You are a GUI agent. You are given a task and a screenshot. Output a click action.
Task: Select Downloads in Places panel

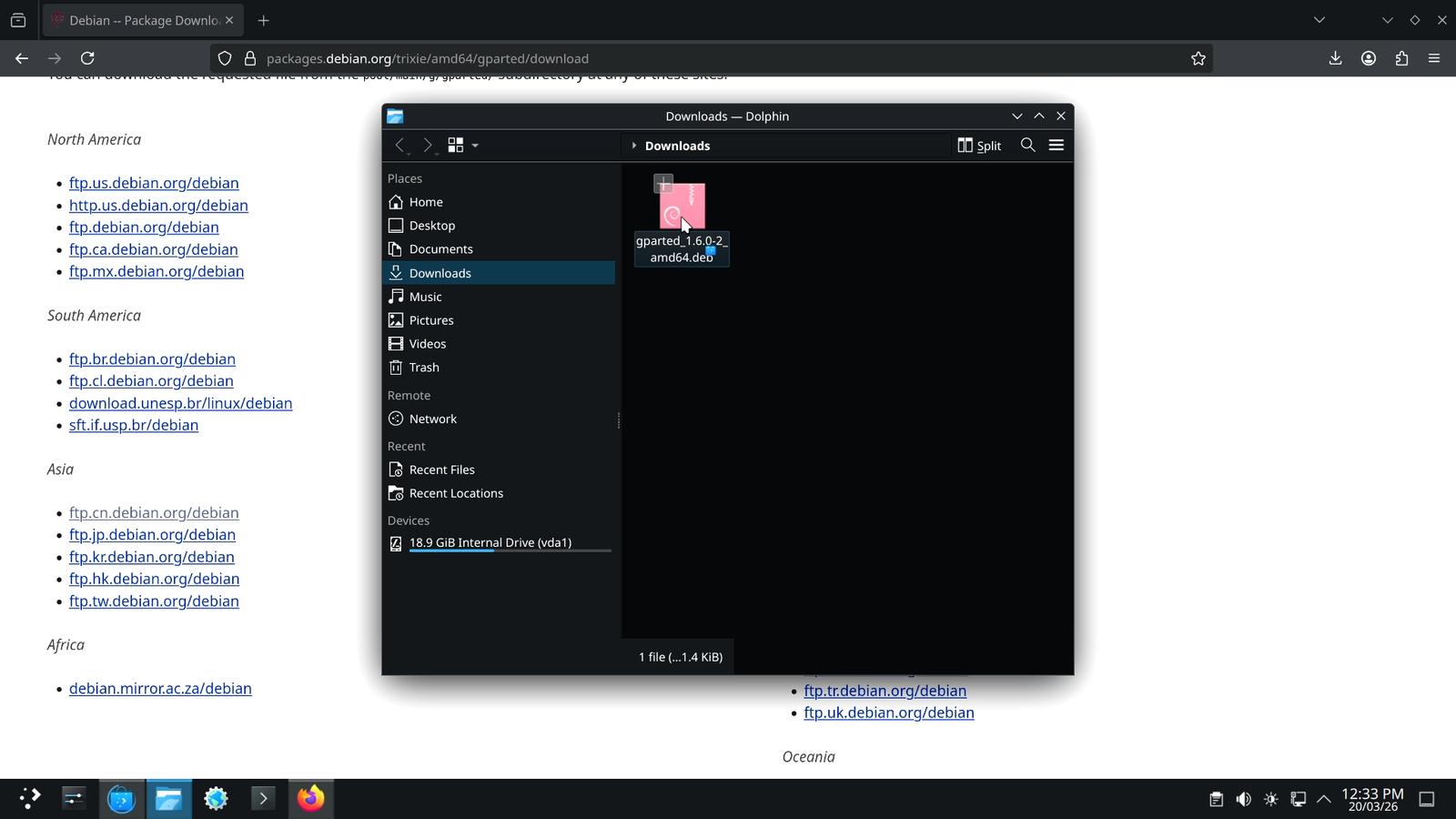(499, 273)
